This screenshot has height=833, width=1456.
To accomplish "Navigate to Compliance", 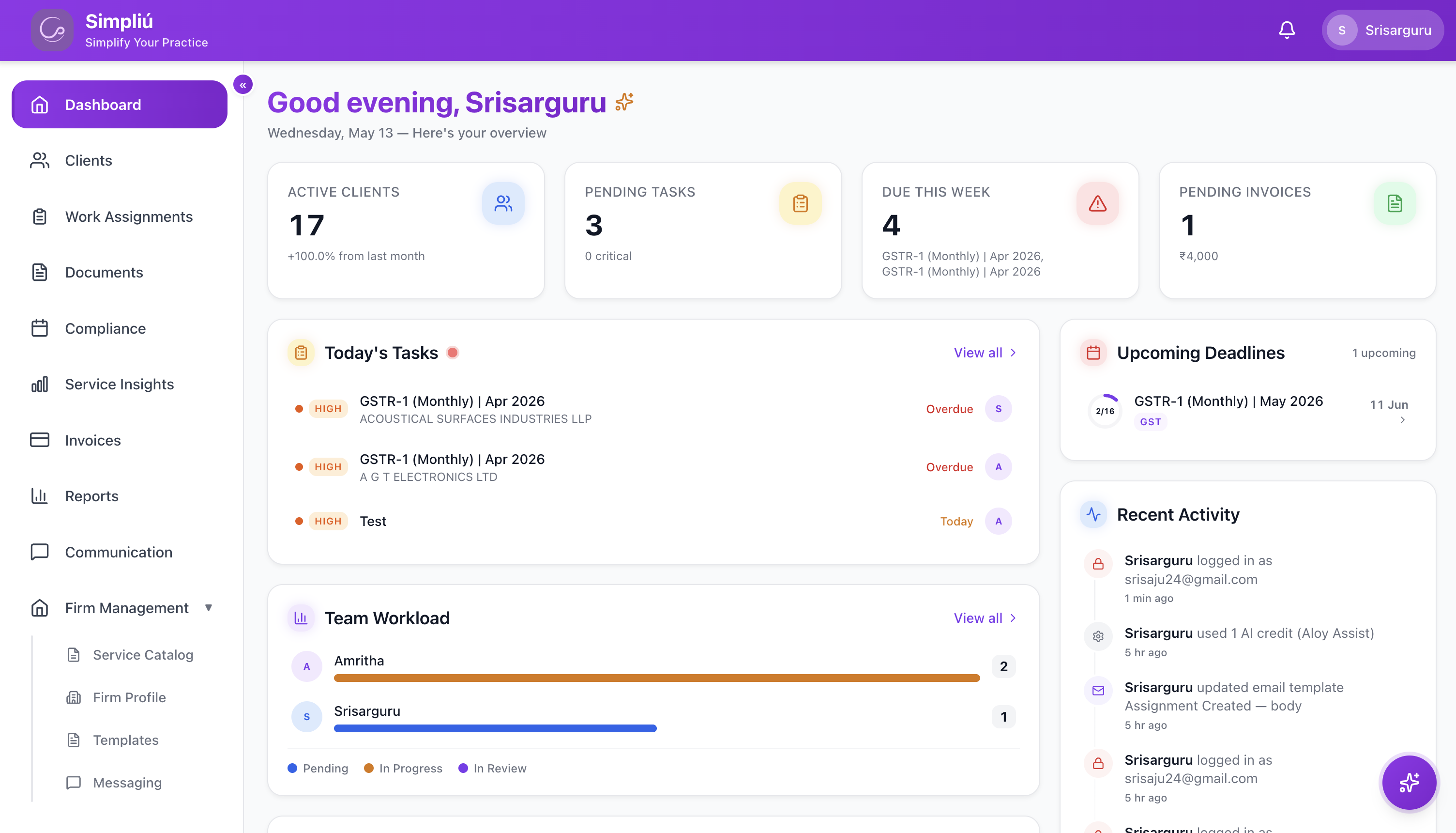I will click(120, 328).
